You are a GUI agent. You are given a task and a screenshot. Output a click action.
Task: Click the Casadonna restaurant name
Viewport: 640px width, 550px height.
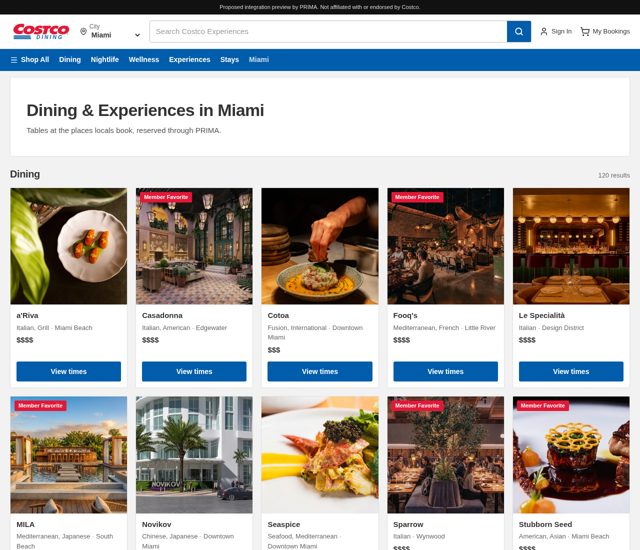tap(162, 315)
